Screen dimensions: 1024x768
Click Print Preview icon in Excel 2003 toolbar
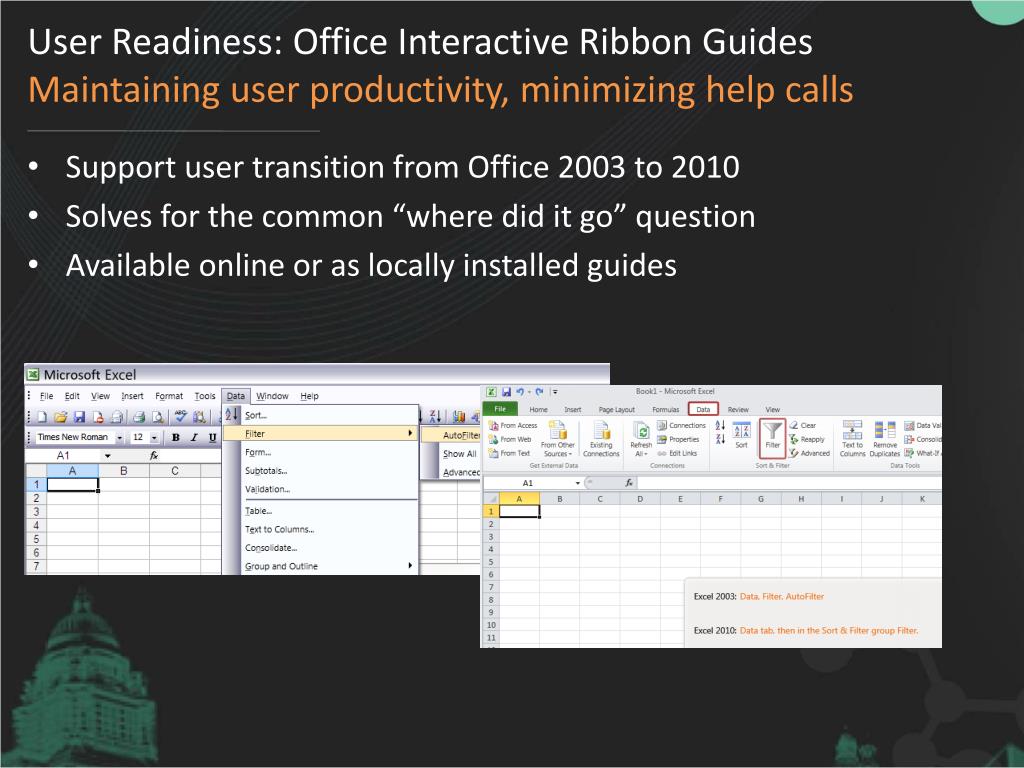click(x=157, y=417)
